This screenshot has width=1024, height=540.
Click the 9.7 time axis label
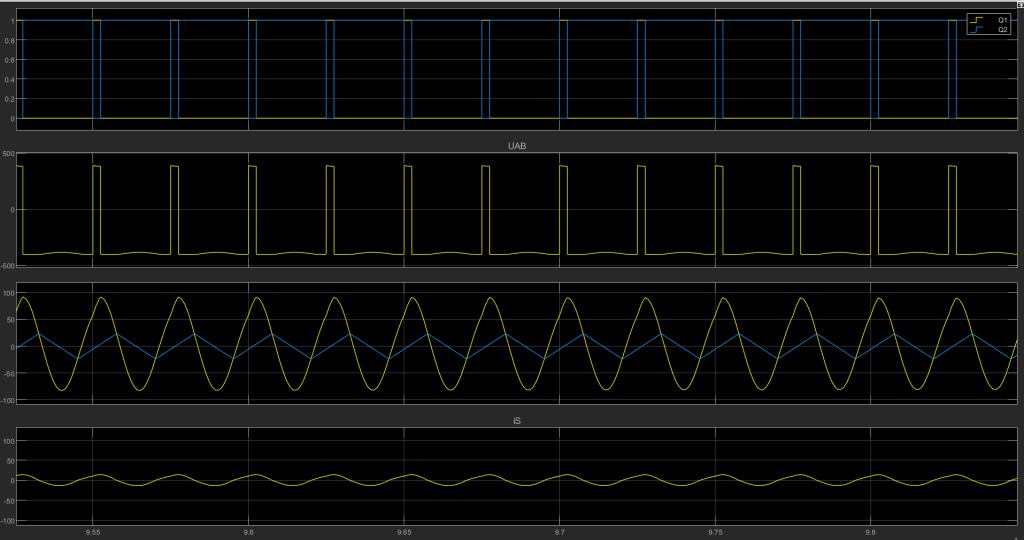560,533
